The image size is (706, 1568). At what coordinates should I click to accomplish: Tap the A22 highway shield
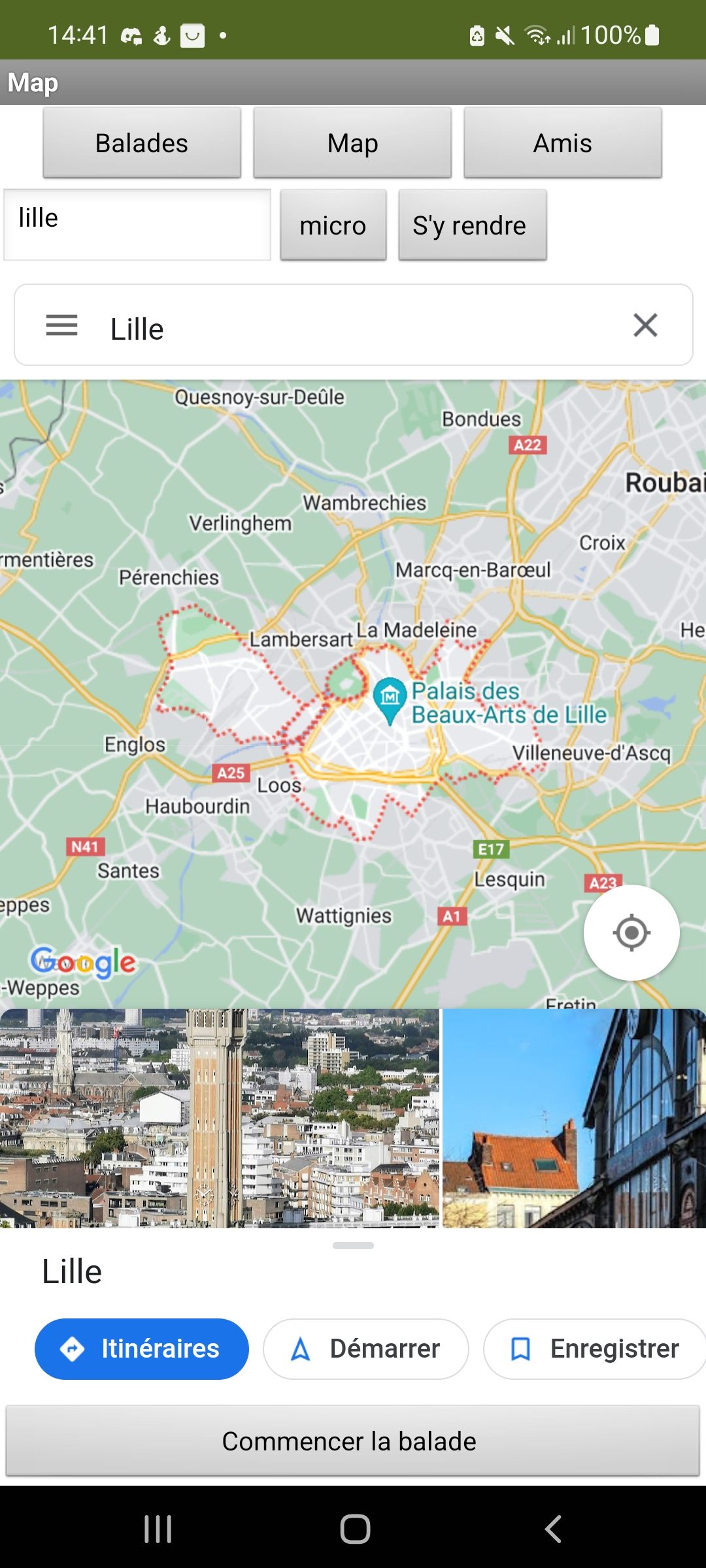coord(528,445)
